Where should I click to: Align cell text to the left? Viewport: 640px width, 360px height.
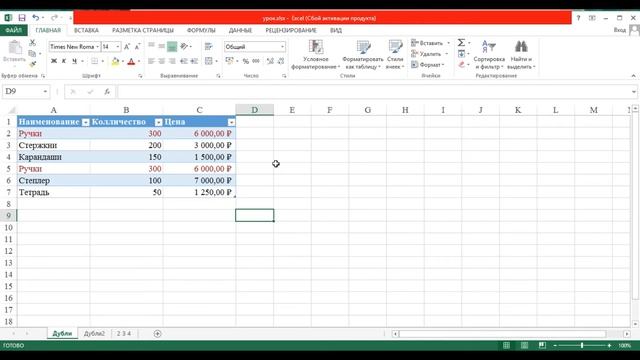tap(151, 61)
